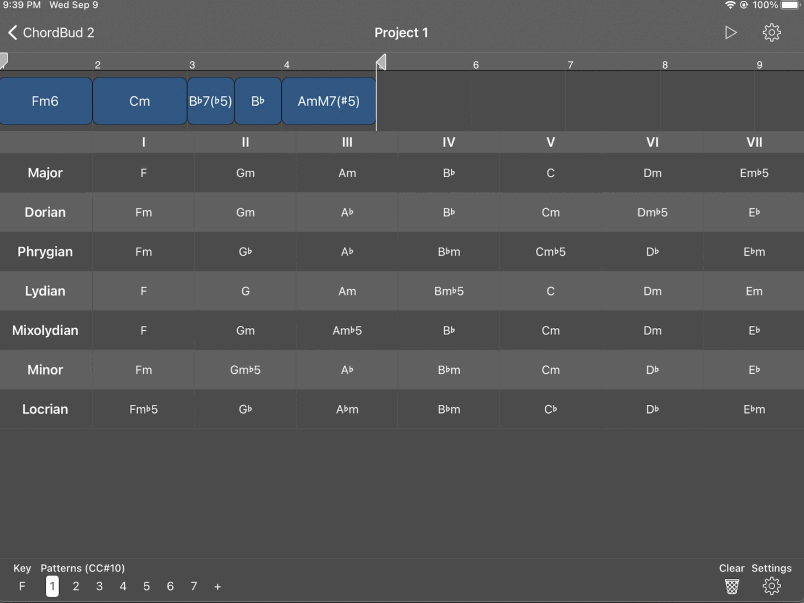
Task: Open project settings gear at top right
Action: click(x=771, y=33)
